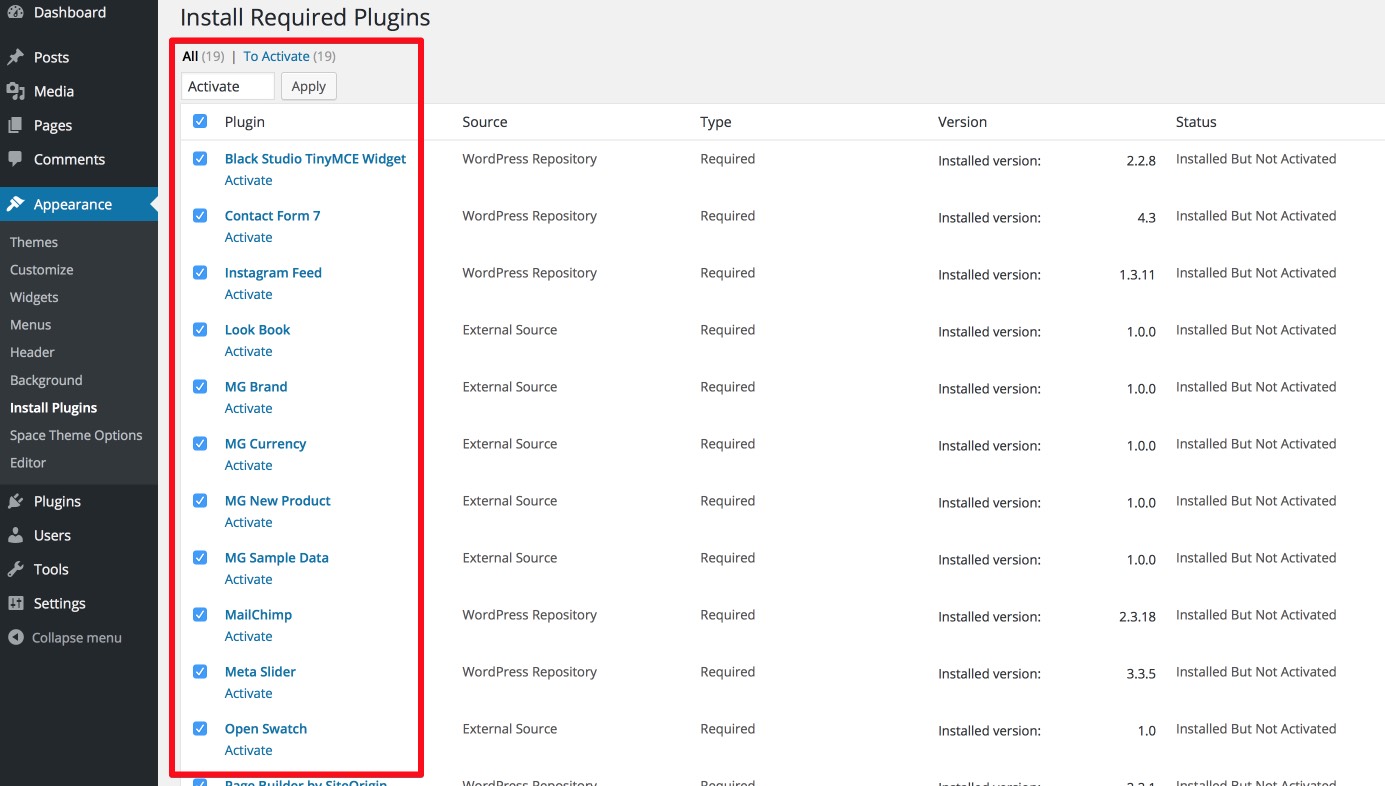Viewport: 1385px width, 786px height.
Task: Open Background submenu item
Action: click(46, 380)
